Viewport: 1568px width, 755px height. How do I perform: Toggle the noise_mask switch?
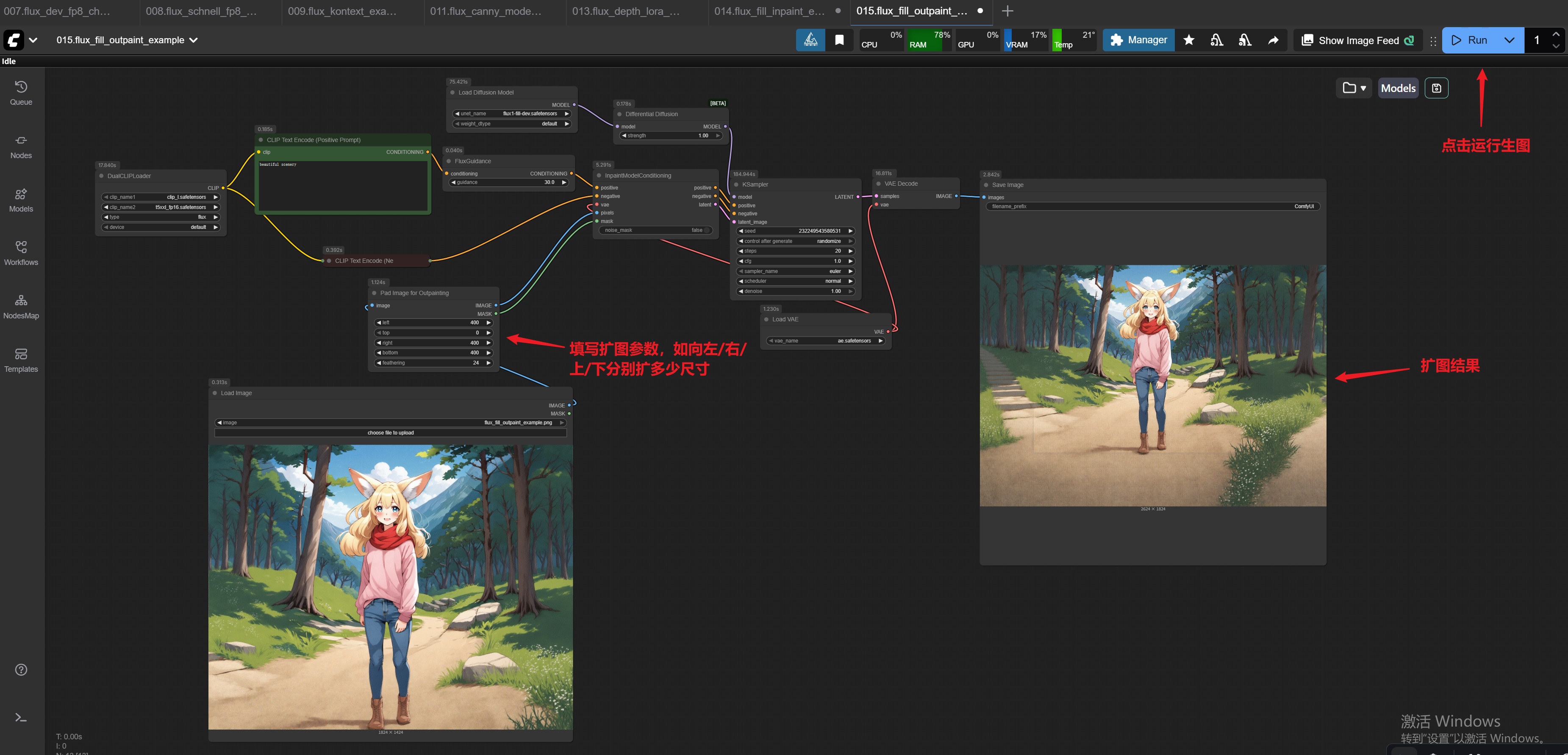(706, 230)
